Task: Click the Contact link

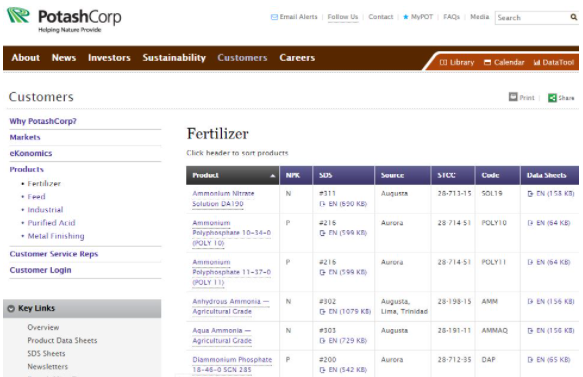Action: tap(381, 17)
